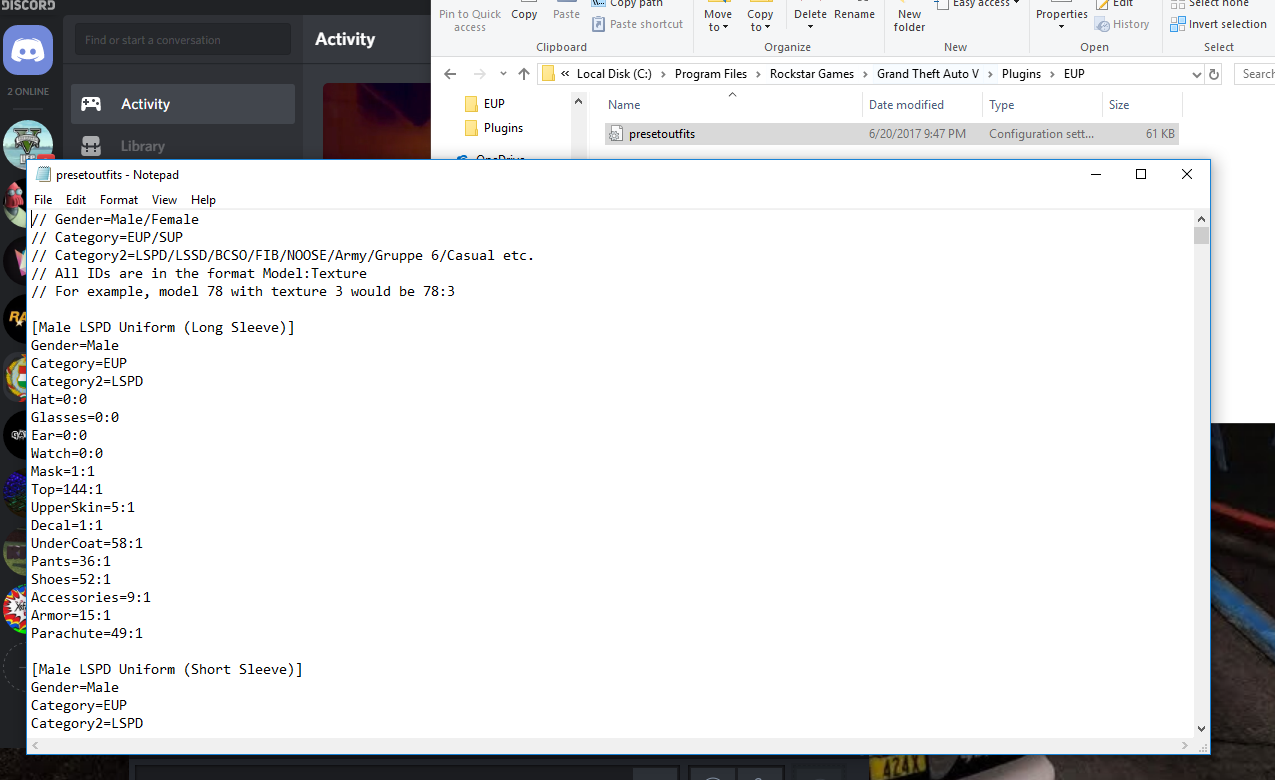The image size is (1275, 780).
Task: Click Notepad scroll up arrow
Action: (x=1201, y=218)
